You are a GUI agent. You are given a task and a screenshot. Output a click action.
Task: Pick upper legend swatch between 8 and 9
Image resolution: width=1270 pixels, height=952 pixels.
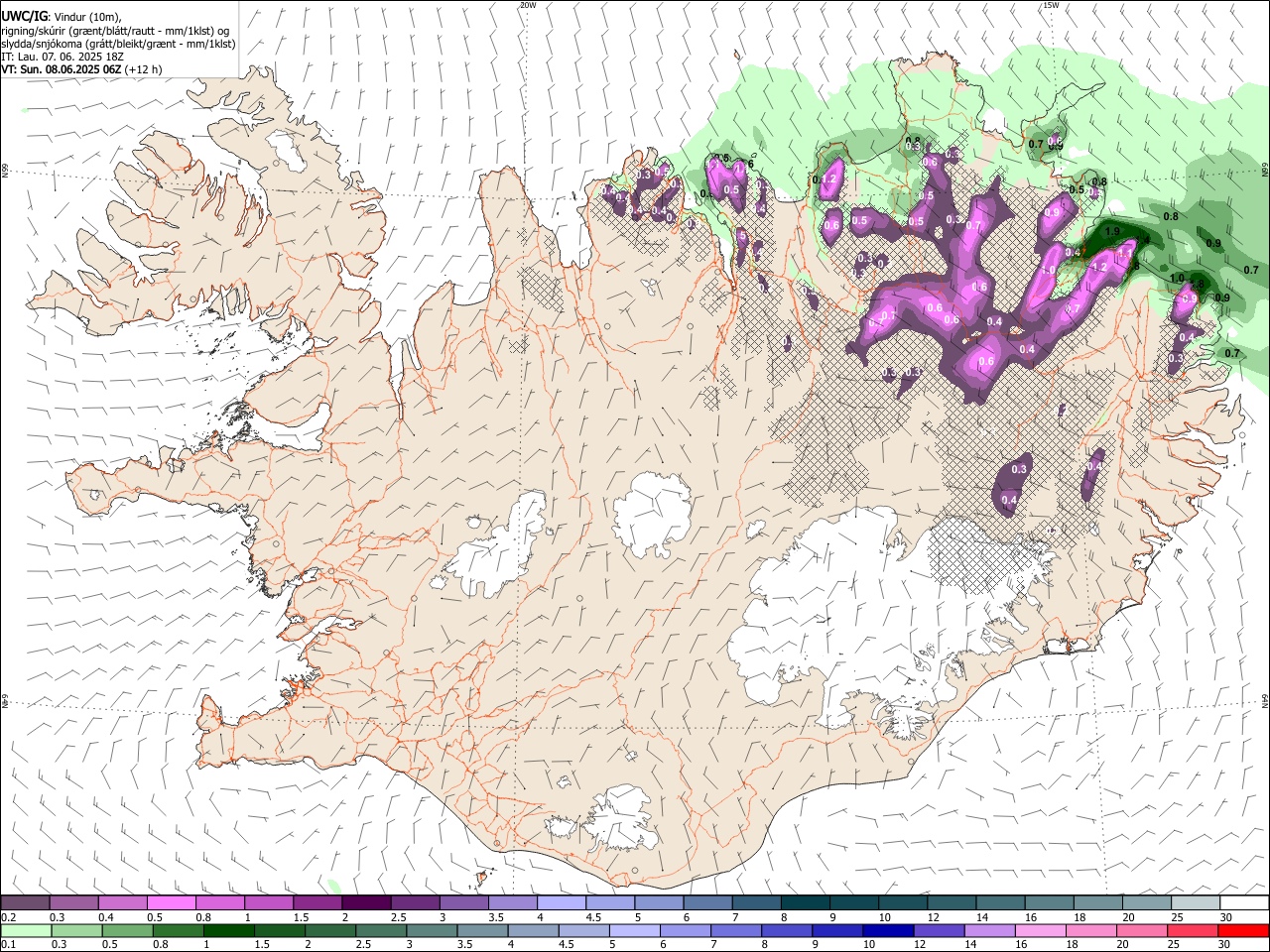[x=806, y=903]
